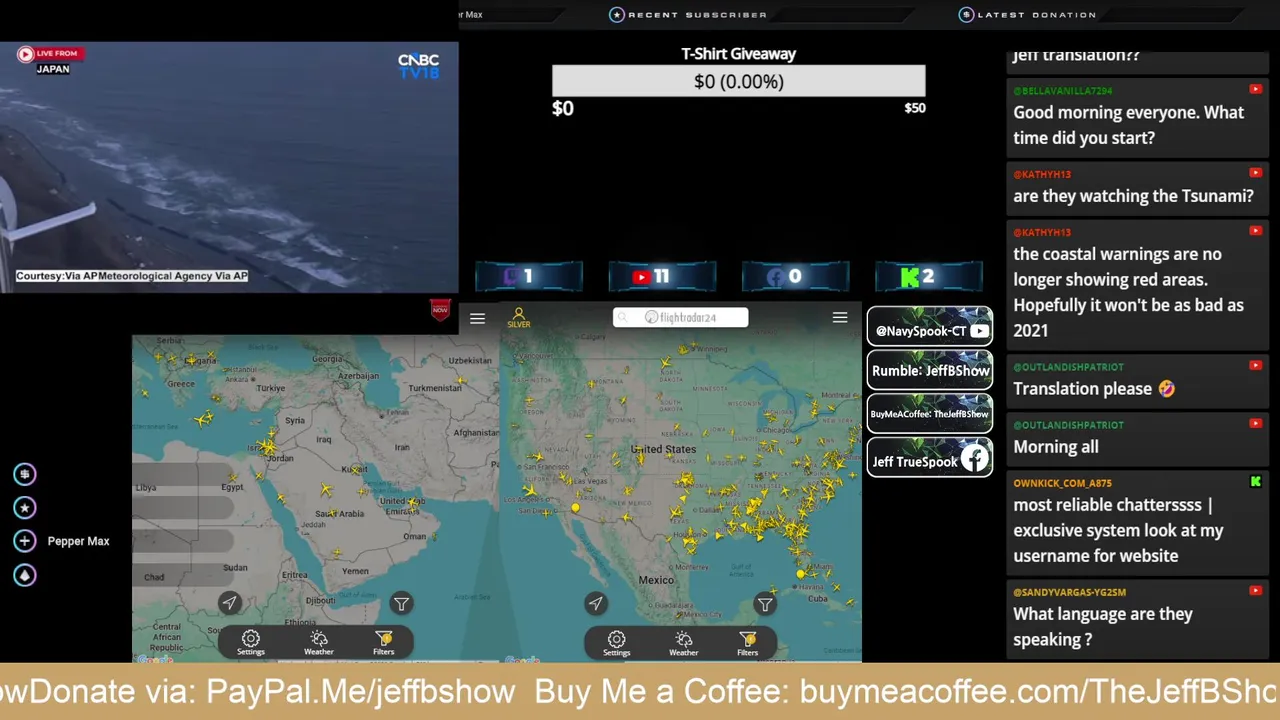Click PayPal.Me/jeffbshow in the ticker

(x=361, y=691)
